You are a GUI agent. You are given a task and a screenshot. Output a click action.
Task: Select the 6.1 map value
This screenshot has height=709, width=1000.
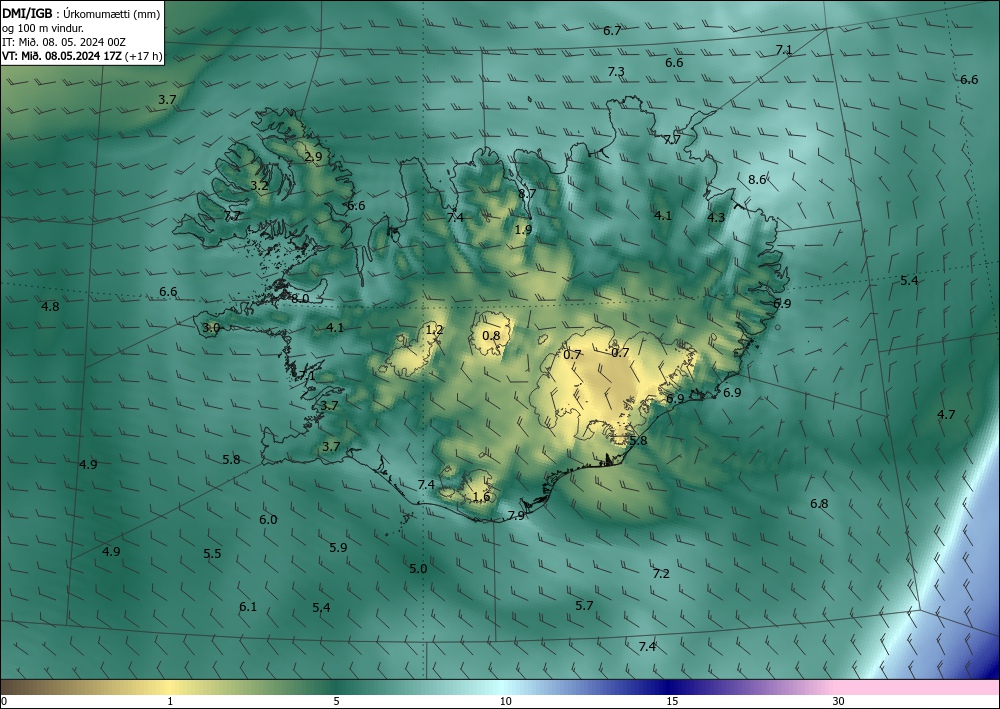tap(248, 606)
